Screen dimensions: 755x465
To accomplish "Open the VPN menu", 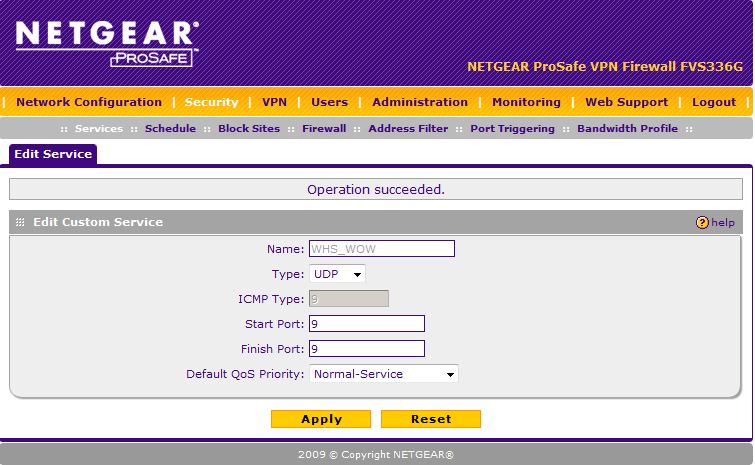I will coord(274,102).
